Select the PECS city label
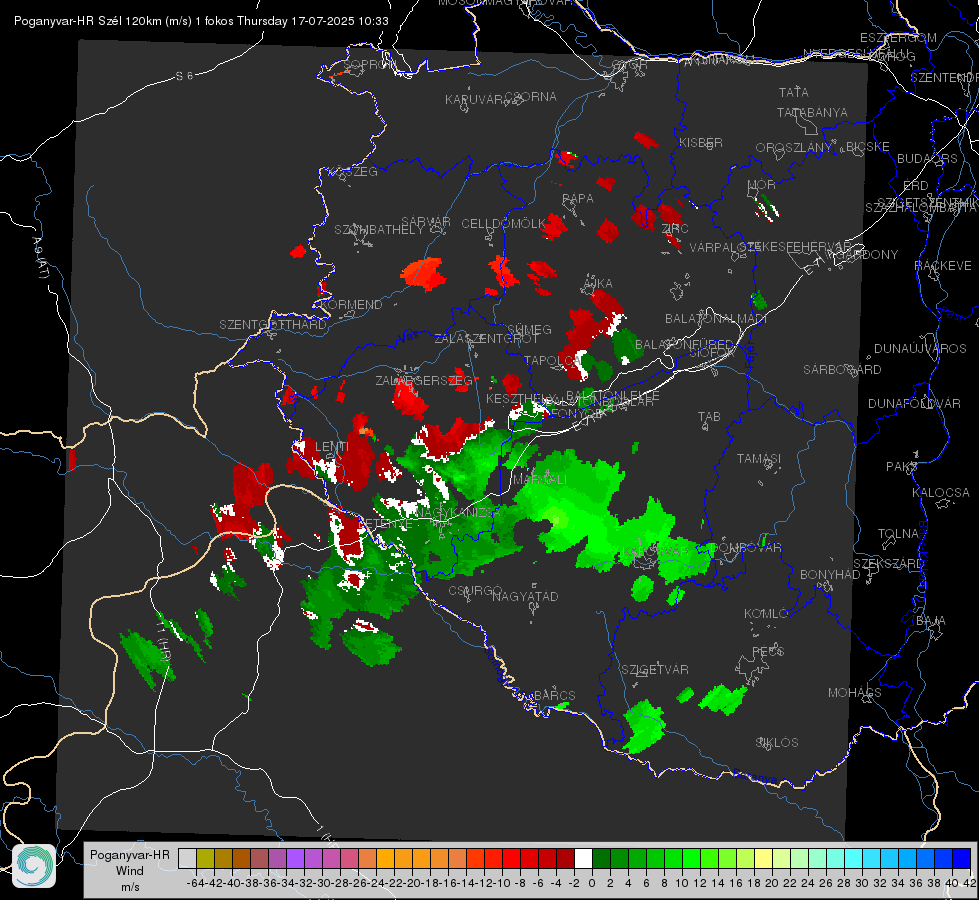979x900 pixels. pos(767,651)
